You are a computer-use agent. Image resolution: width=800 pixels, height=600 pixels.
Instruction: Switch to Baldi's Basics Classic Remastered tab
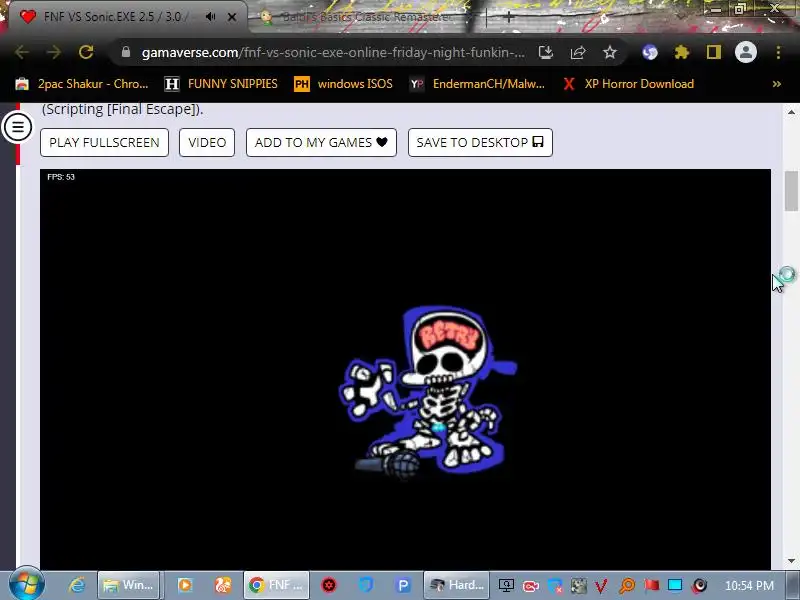(366, 17)
